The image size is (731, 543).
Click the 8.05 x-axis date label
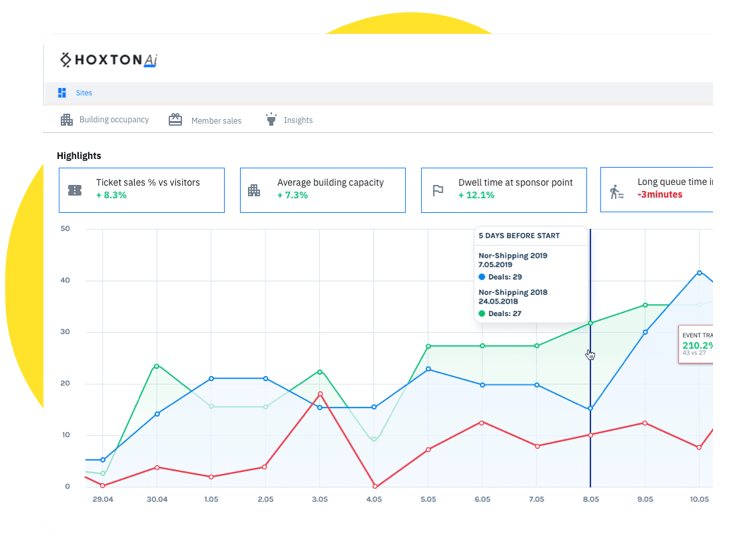tap(591, 499)
